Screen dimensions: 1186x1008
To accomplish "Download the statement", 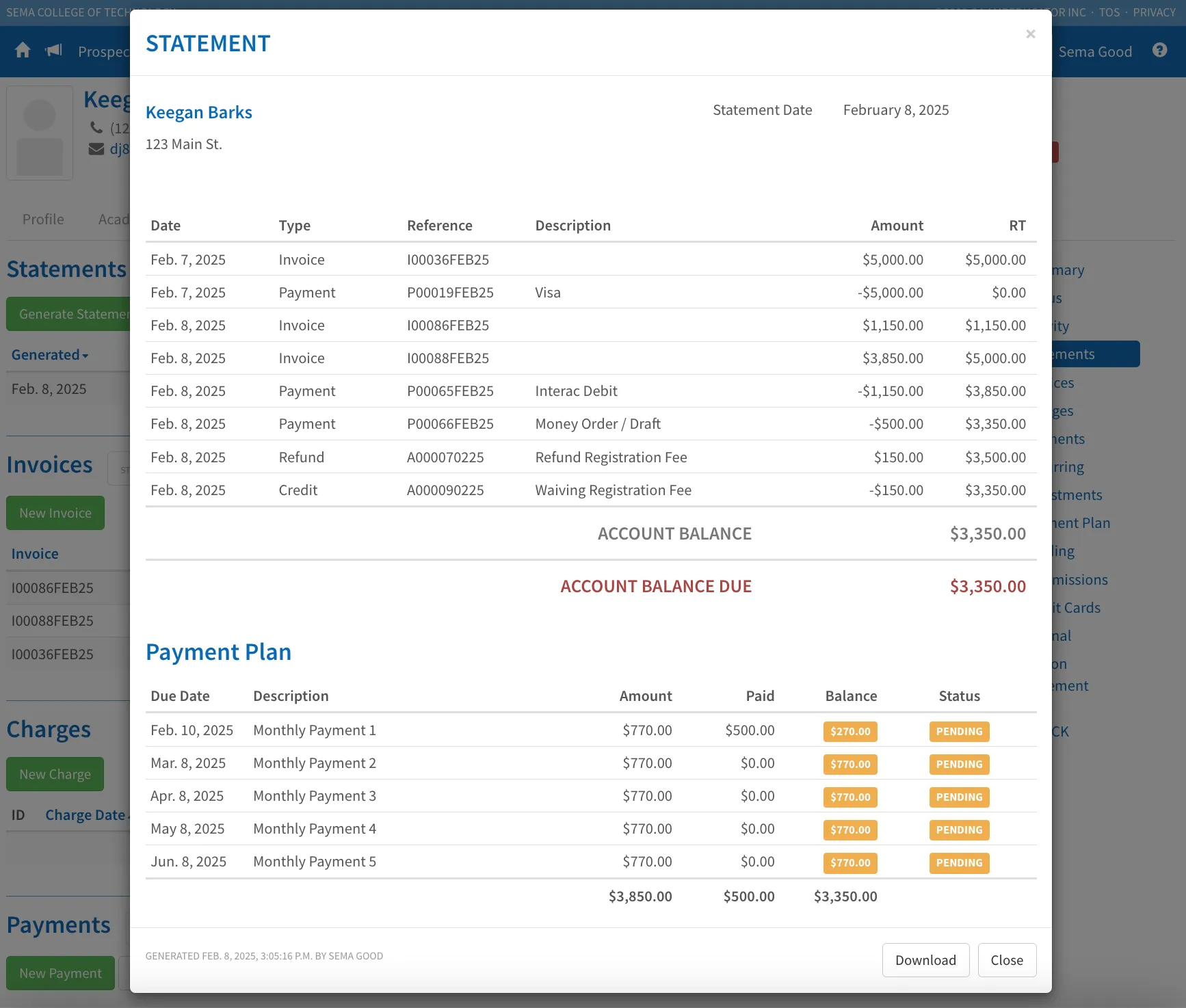I will pos(925,960).
